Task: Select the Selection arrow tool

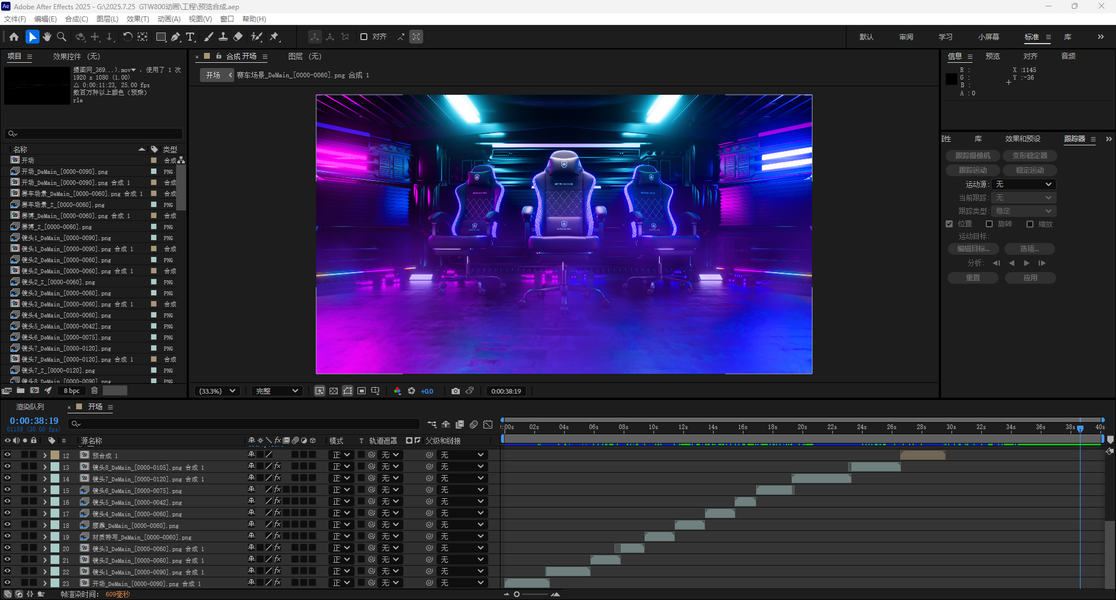Action: coord(32,36)
